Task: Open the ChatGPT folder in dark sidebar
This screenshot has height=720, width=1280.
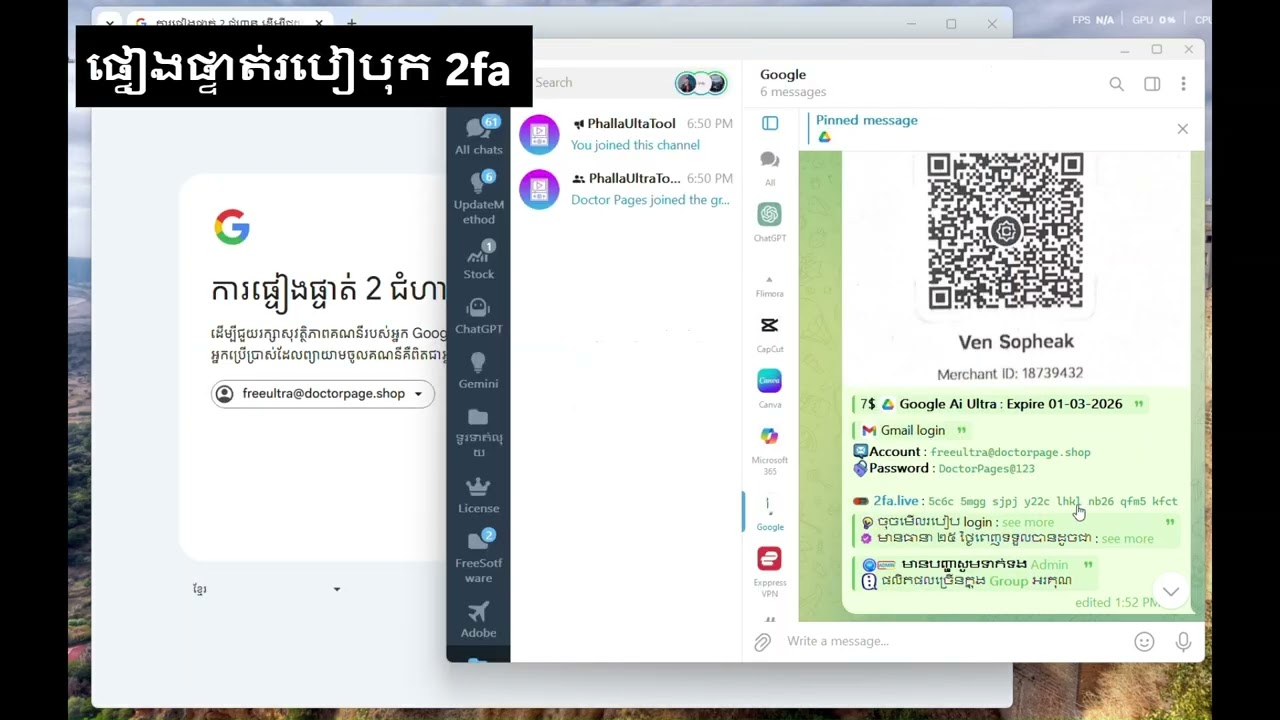Action: click(x=478, y=315)
